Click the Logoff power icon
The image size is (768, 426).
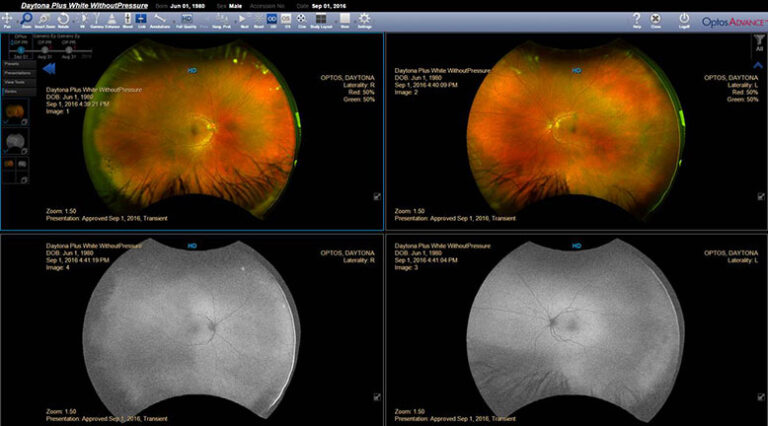click(684, 20)
